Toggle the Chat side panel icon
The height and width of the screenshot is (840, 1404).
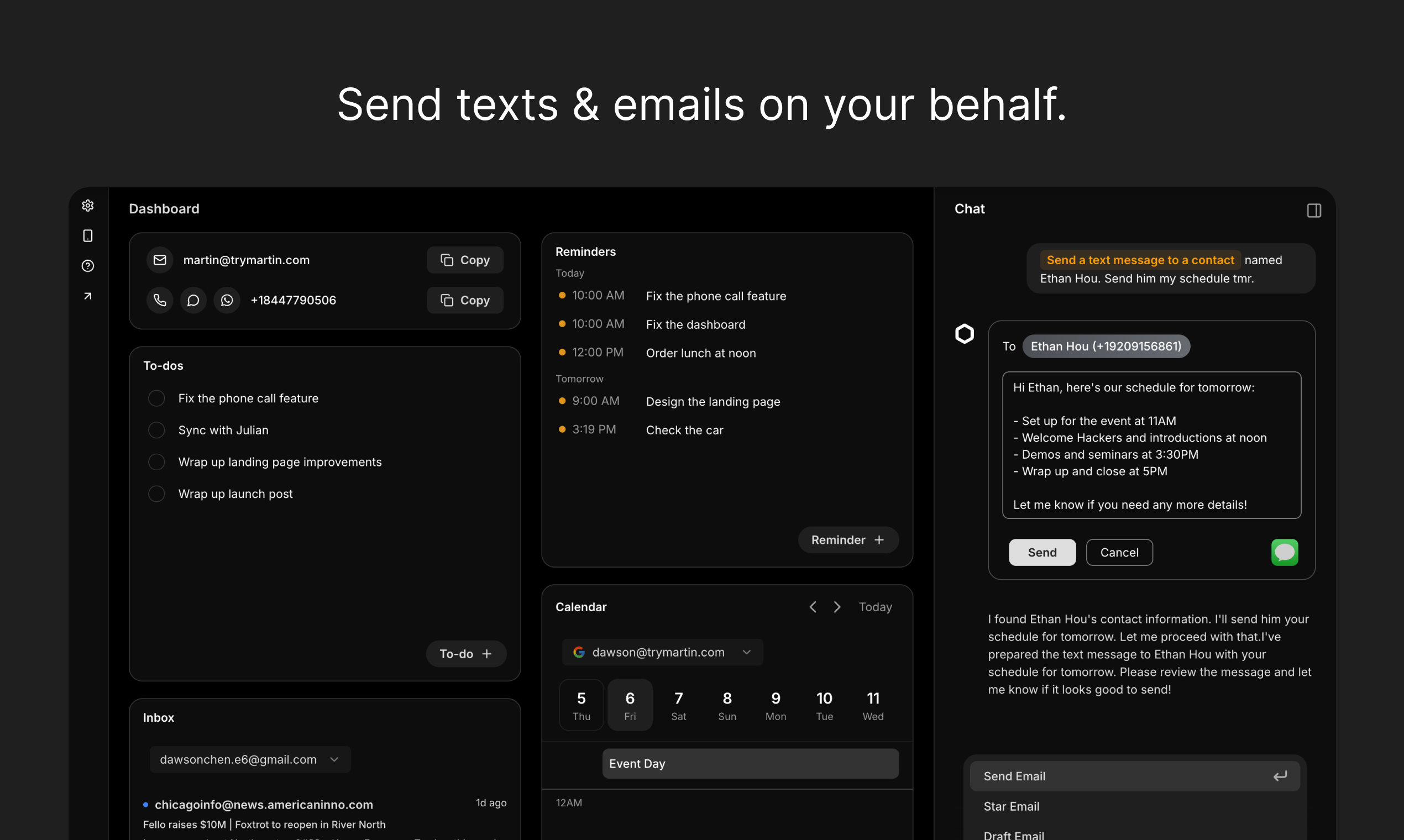tap(1314, 211)
